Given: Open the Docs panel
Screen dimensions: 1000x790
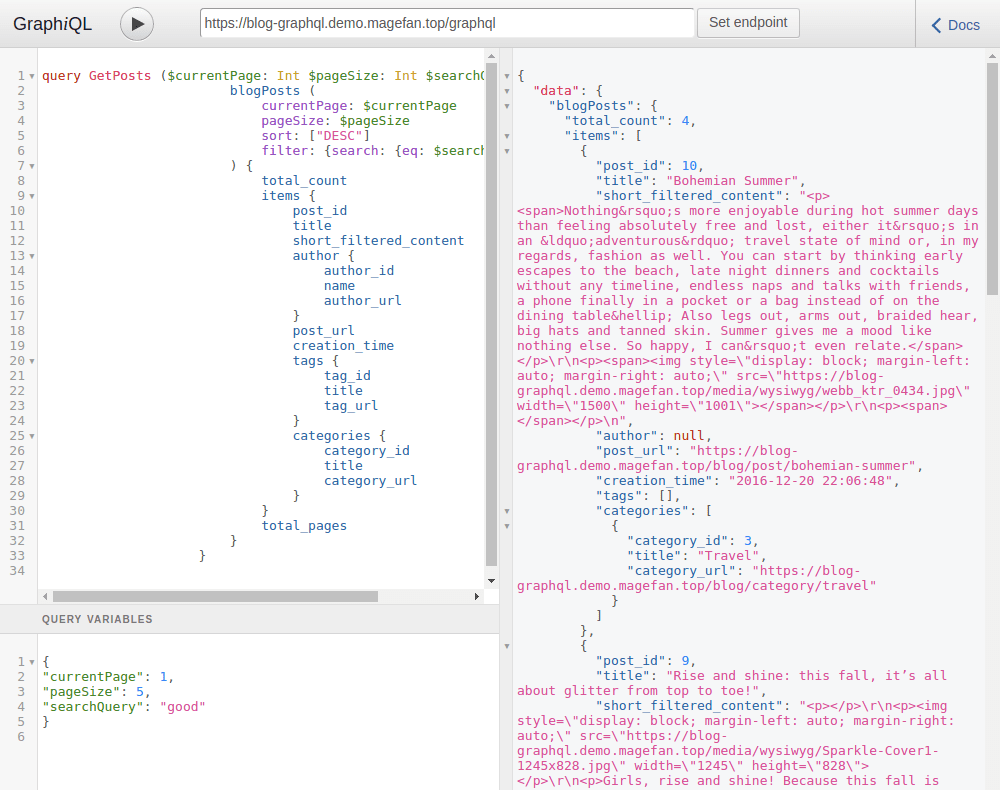Looking at the screenshot, I should pyautogui.click(x=955, y=25).
